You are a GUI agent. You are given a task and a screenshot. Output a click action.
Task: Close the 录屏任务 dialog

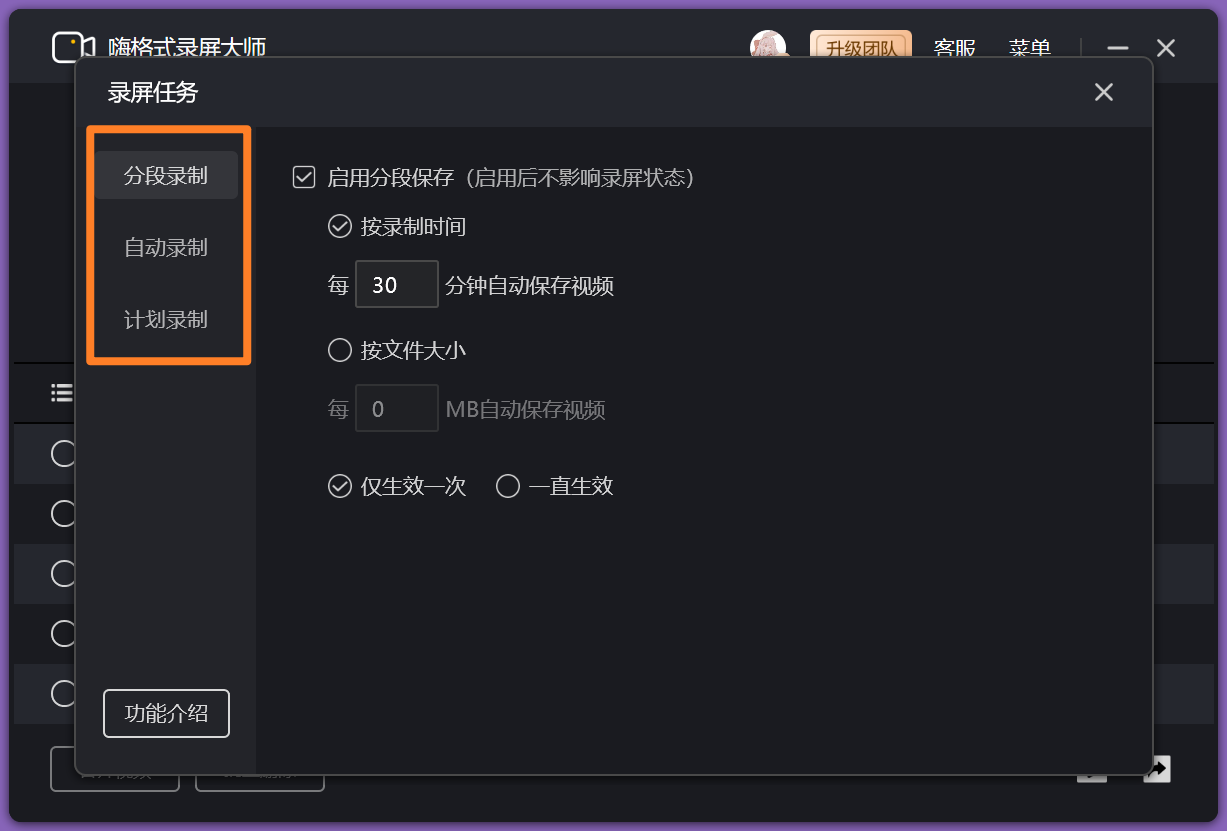point(1104,92)
